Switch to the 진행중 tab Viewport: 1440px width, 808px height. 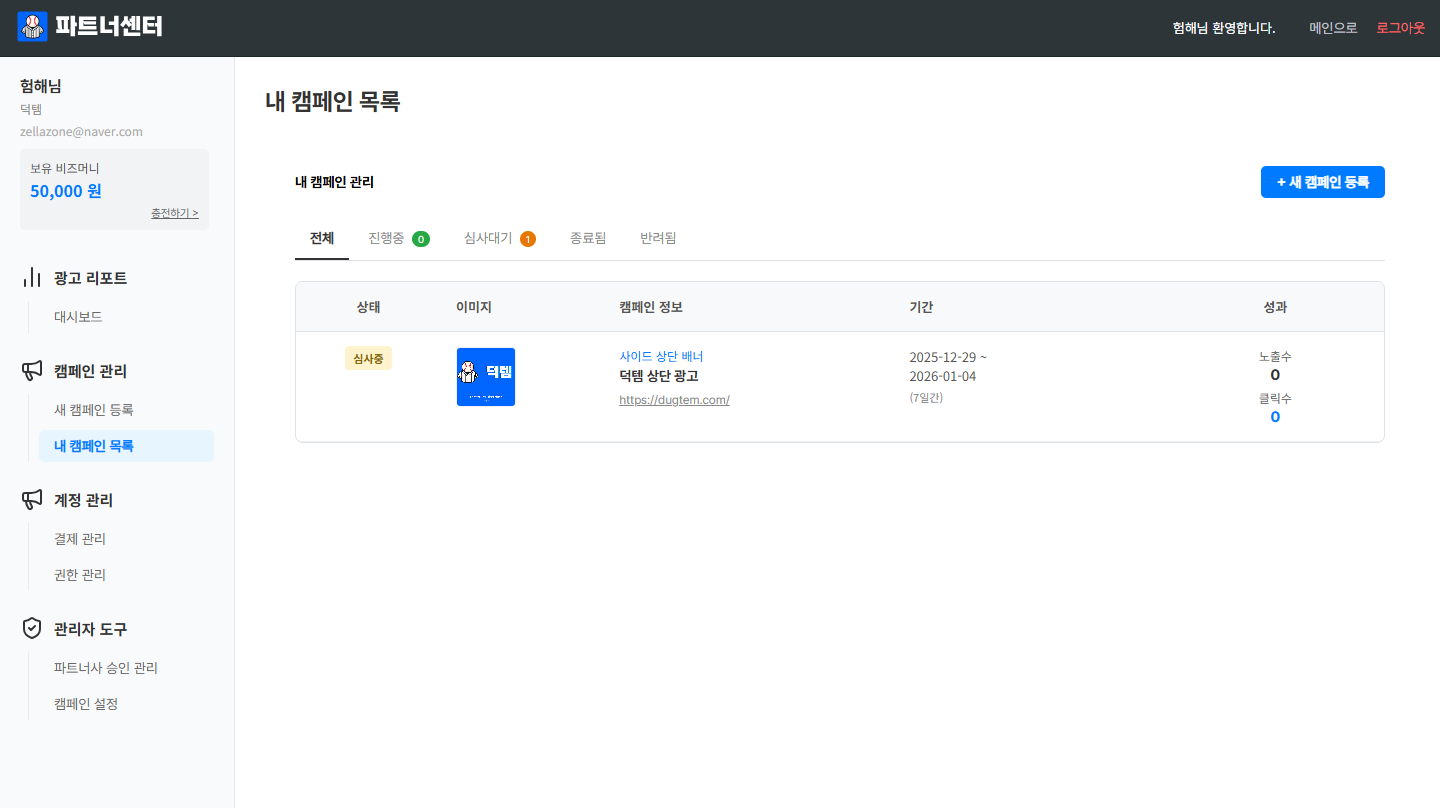(x=398, y=238)
